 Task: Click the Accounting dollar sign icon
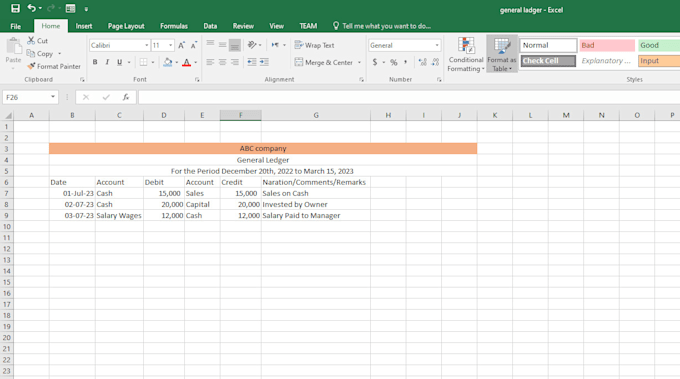coord(375,62)
